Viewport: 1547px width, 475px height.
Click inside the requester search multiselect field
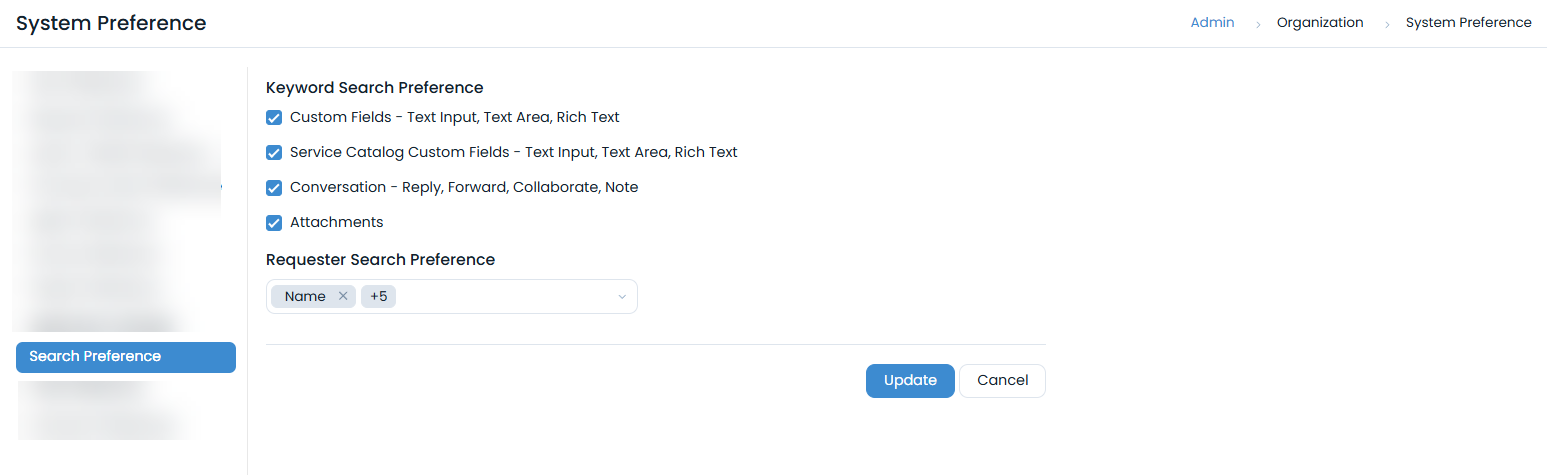point(500,297)
